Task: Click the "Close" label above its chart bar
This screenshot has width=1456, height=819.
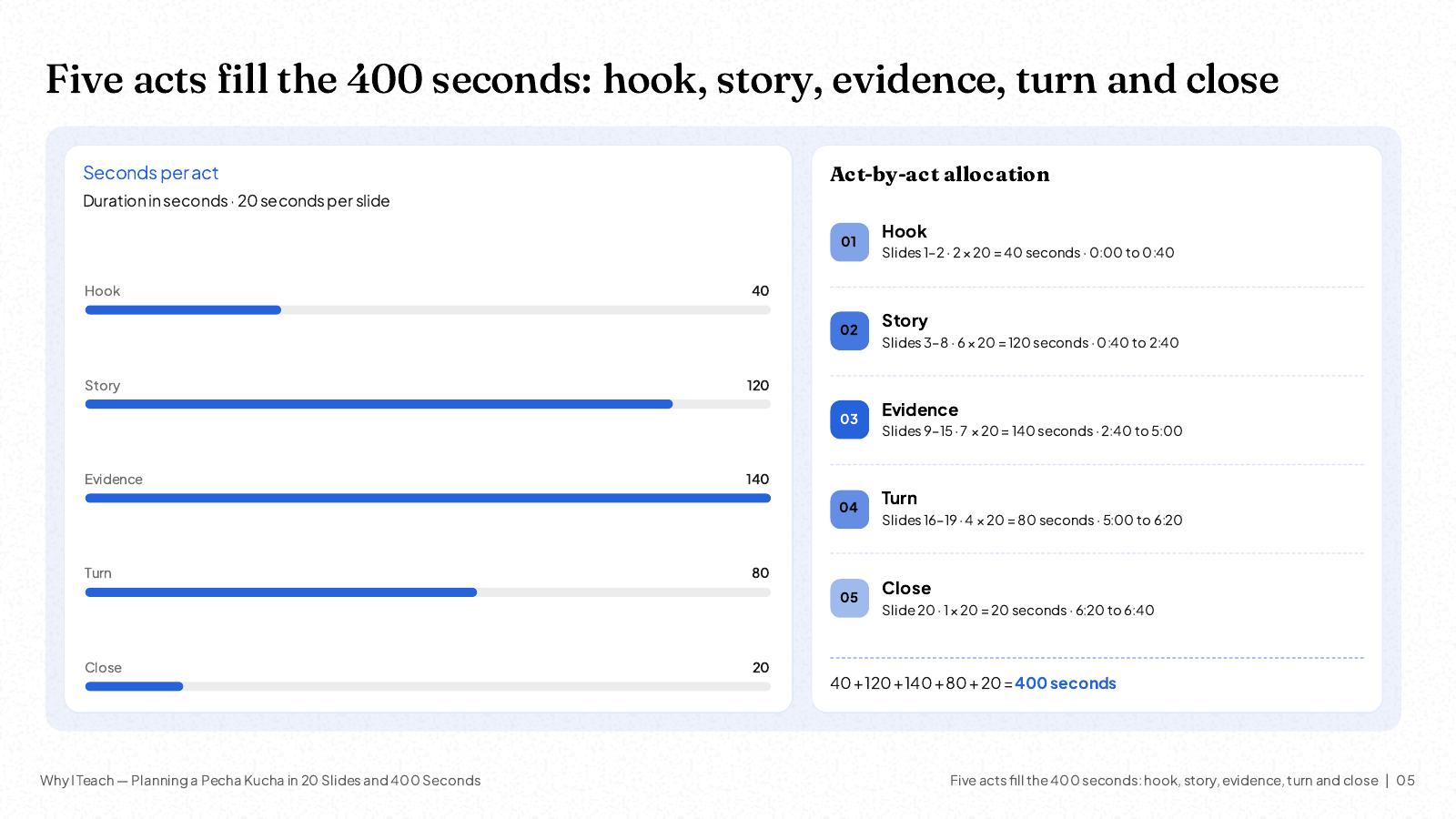Action: [103, 668]
